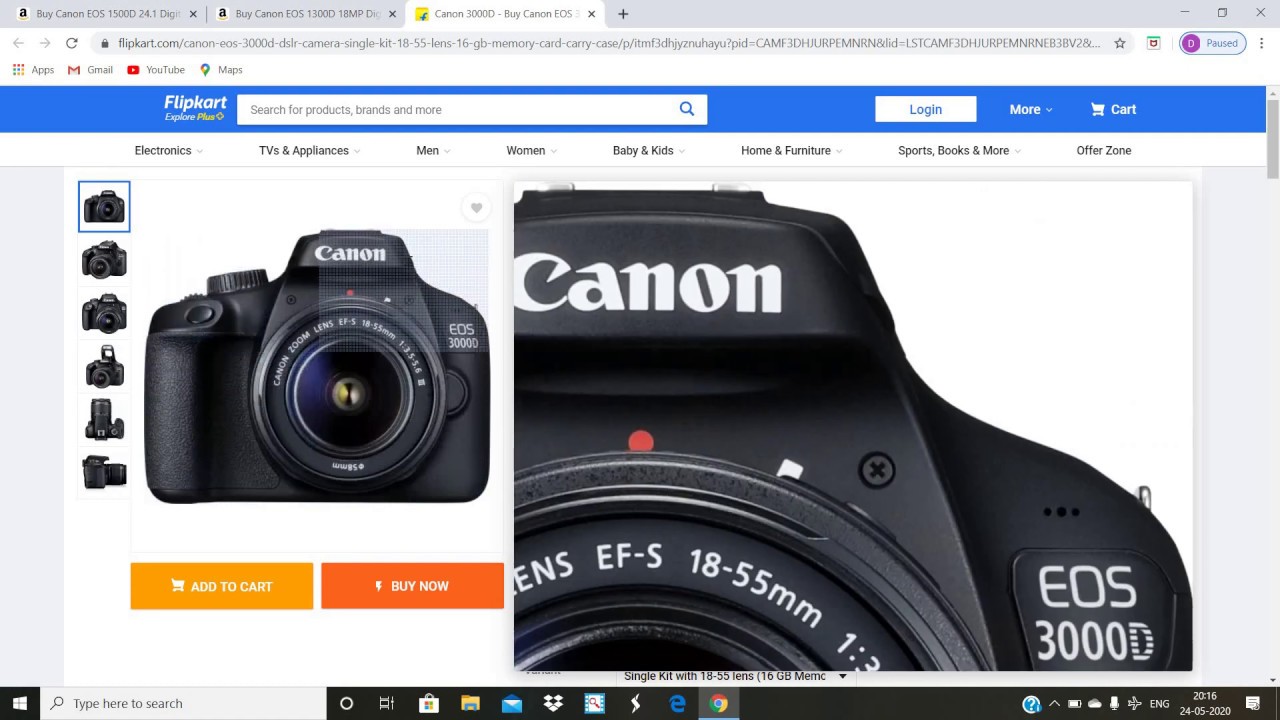1280x720 pixels.
Task: Click ADD TO CART button
Action: point(222,586)
